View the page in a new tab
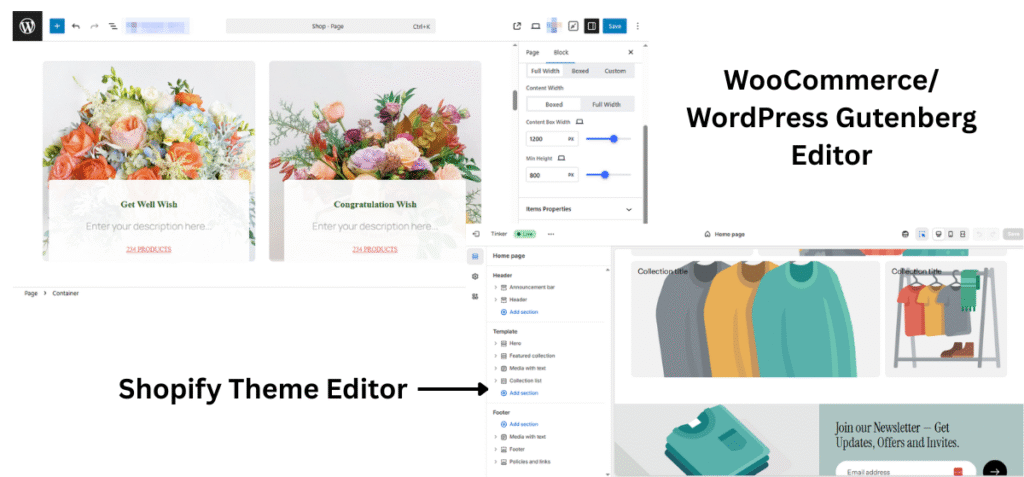 tap(517, 26)
